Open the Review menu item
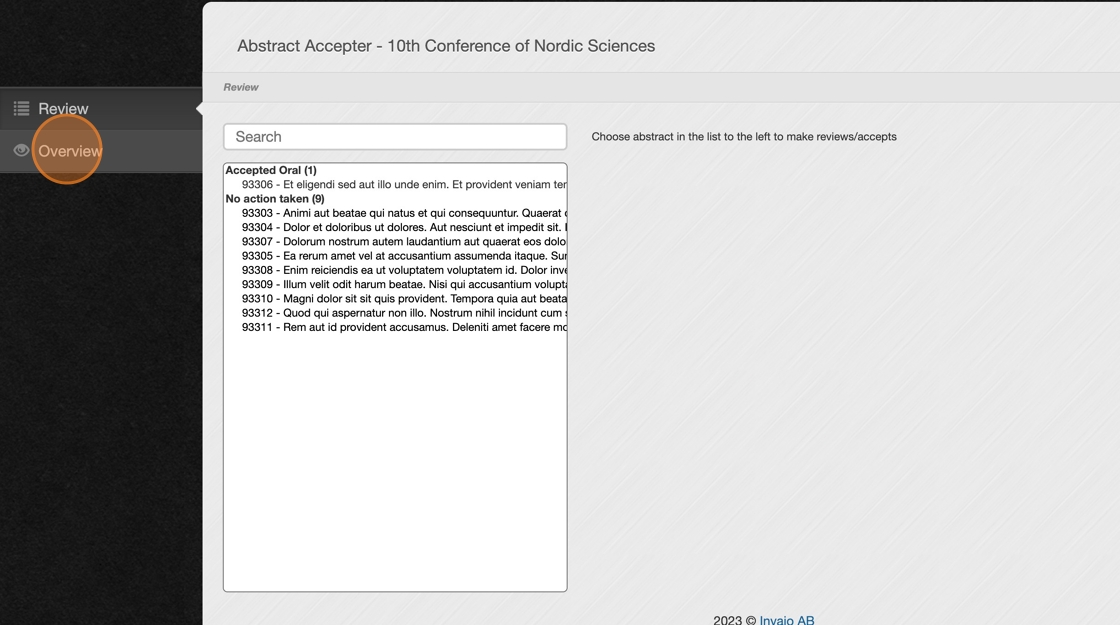Image resolution: width=1120 pixels, height=625 pixels. pyautogui.click(x=101, y=109)
